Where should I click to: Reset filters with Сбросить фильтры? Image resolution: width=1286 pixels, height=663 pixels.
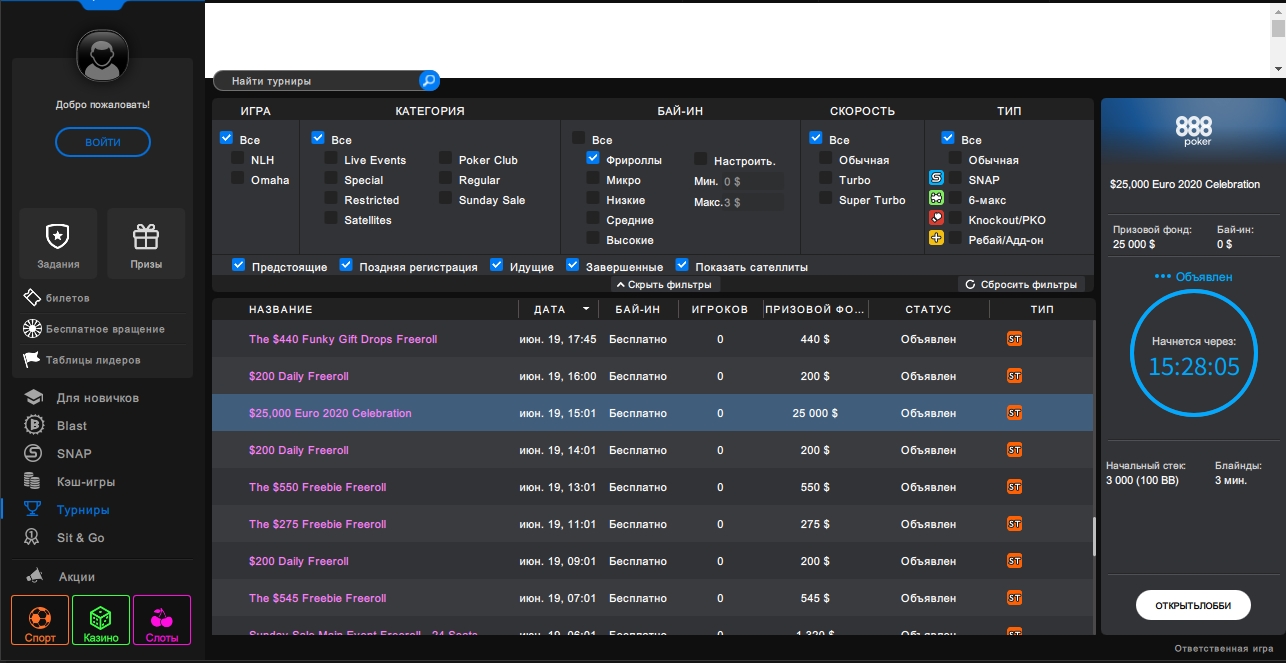[1021, 285]
